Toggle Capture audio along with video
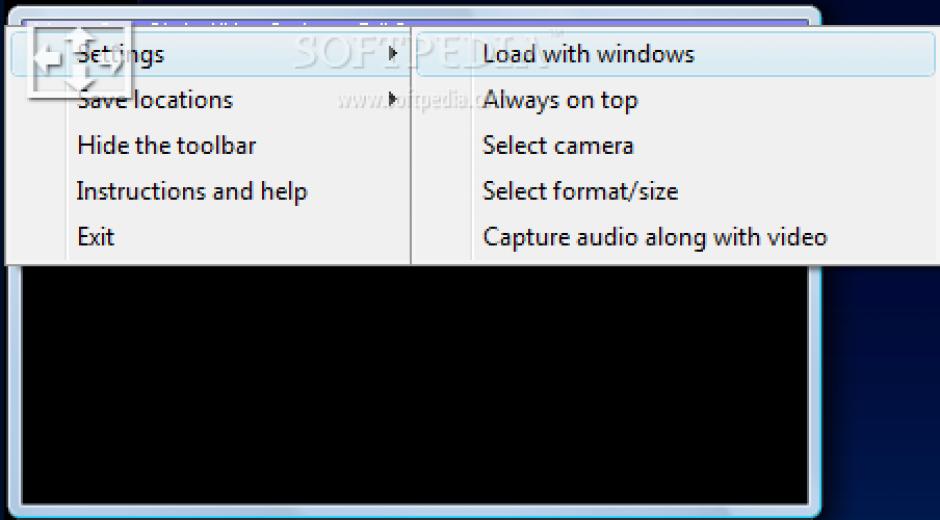The image size is (940, 520). (676, 237)
